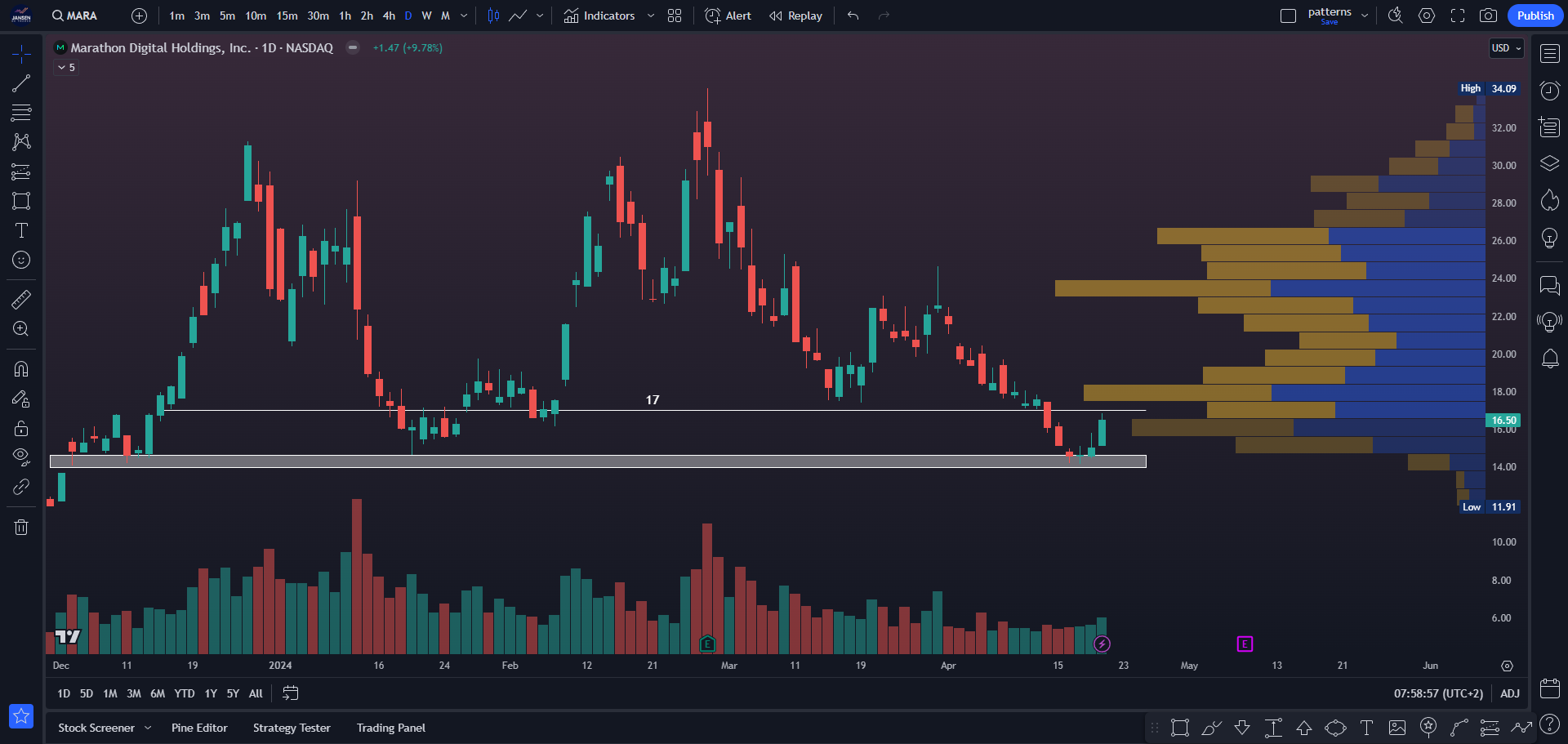Open the chat messages panel
Image resolution: width=1568 pixels, height=744 pixels.
(1549, 285)
